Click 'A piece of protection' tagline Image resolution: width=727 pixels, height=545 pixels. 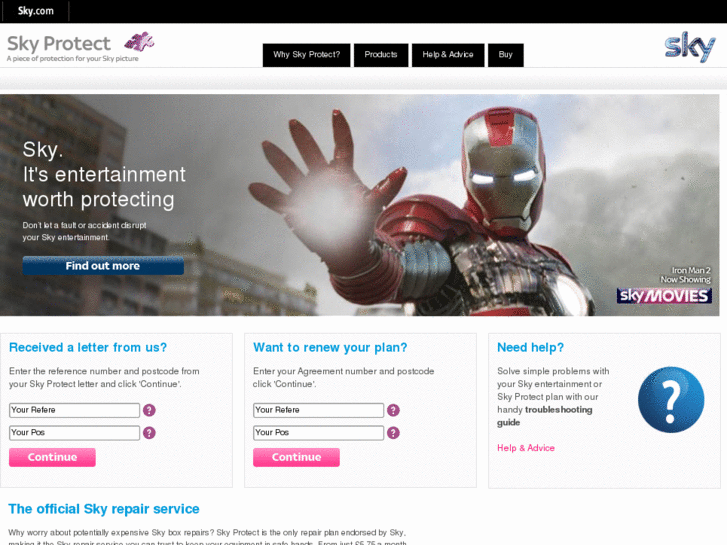click(x=72, y=58)
